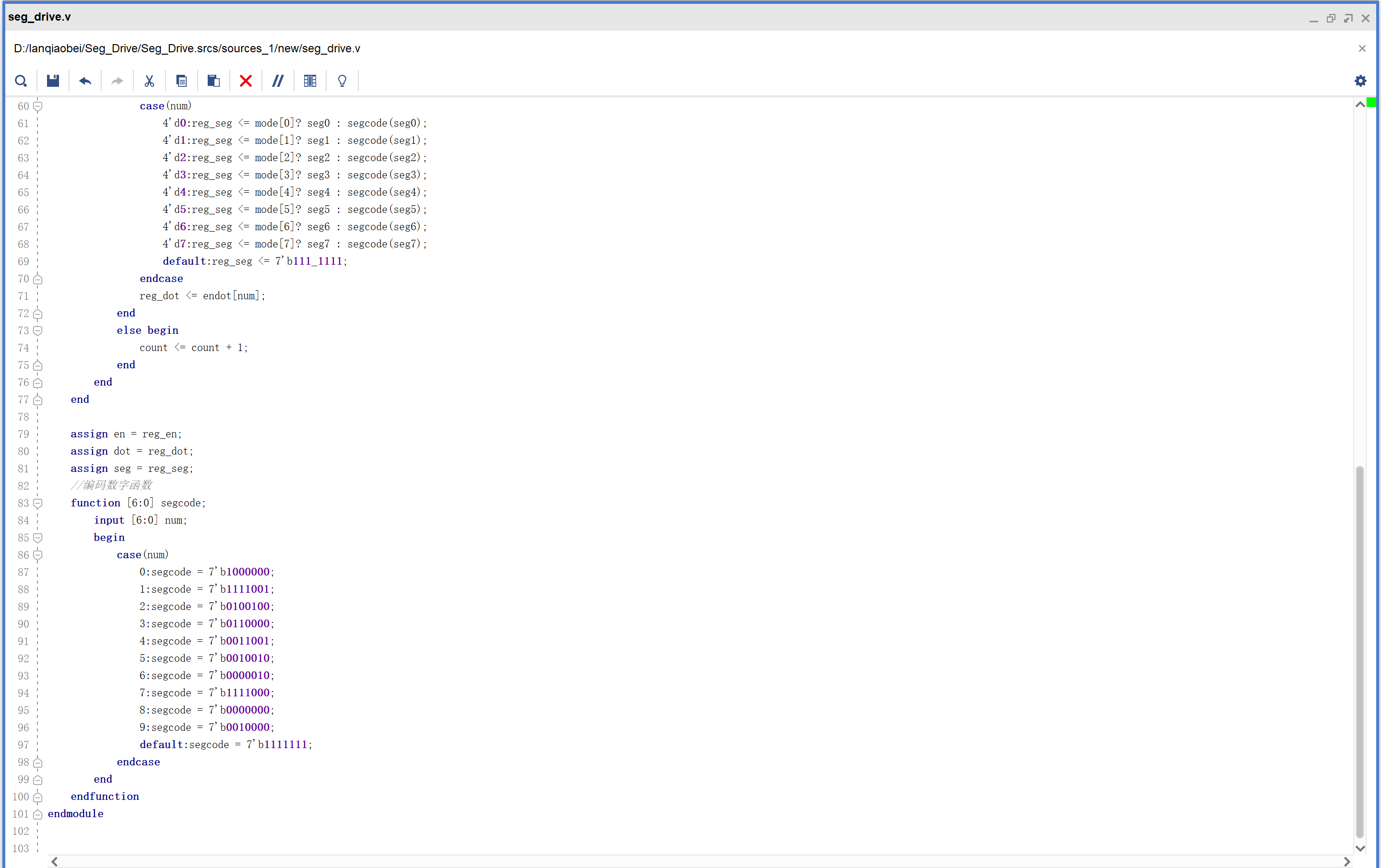The image size is (1381, 868).
Task: Click the Cut scissors icon
Action: coord(149,81)
